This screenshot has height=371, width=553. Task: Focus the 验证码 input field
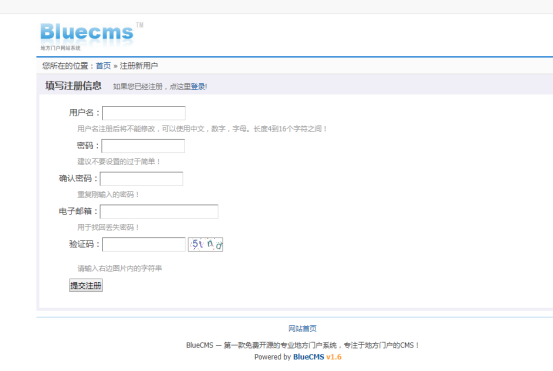pos(144,244)
